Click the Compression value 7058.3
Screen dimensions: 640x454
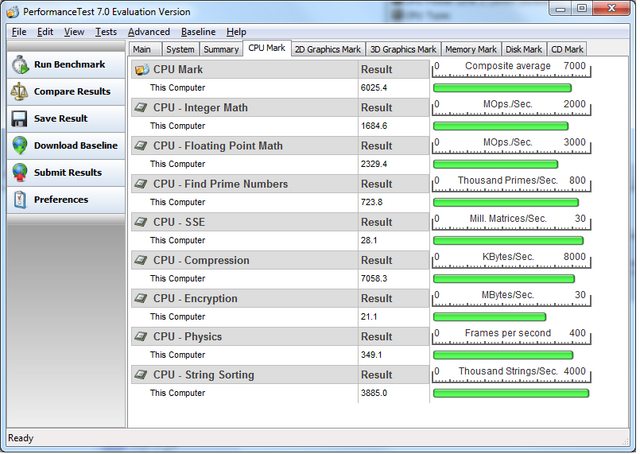click(374, 279)
